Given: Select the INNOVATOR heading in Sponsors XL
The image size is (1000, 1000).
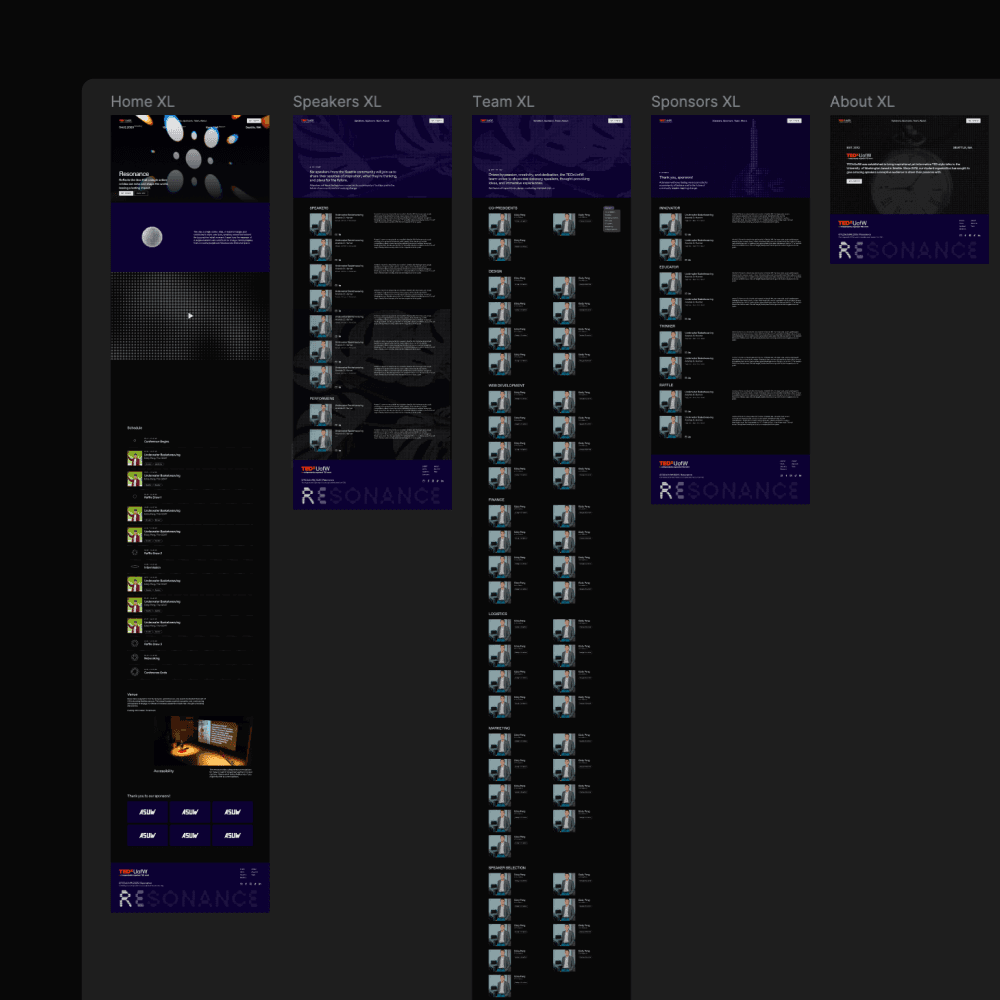Looking at the screenshot, I should tap(670, 208).
